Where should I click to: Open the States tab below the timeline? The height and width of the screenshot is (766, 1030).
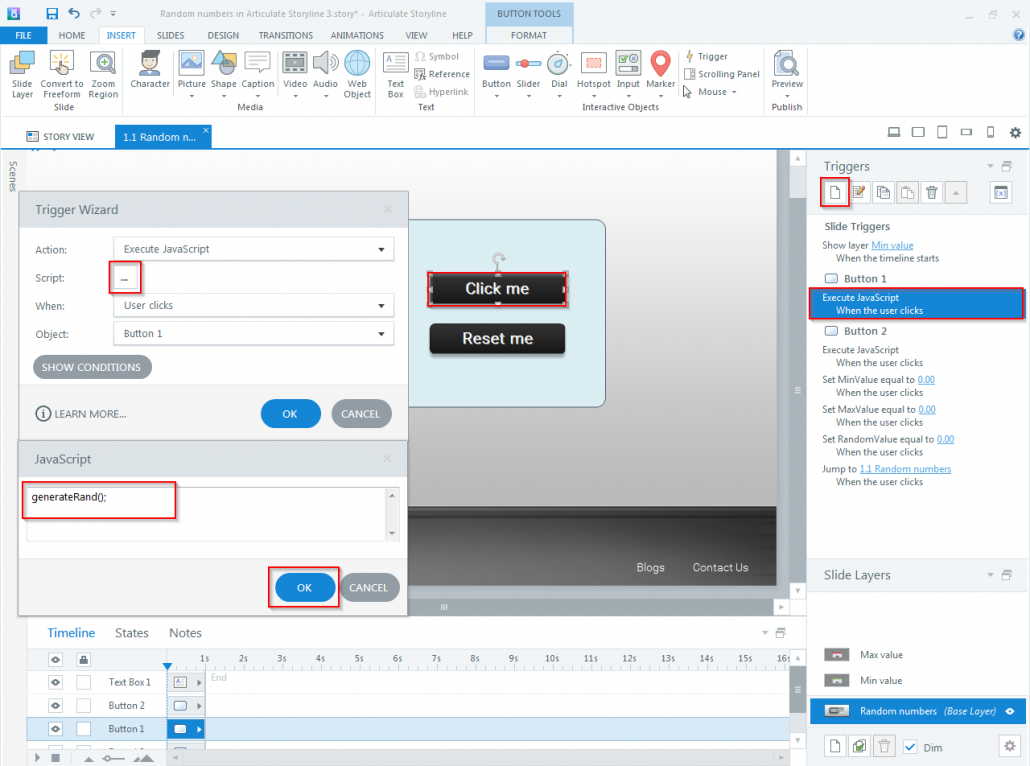pyautogui.click(x=131, y=632)
